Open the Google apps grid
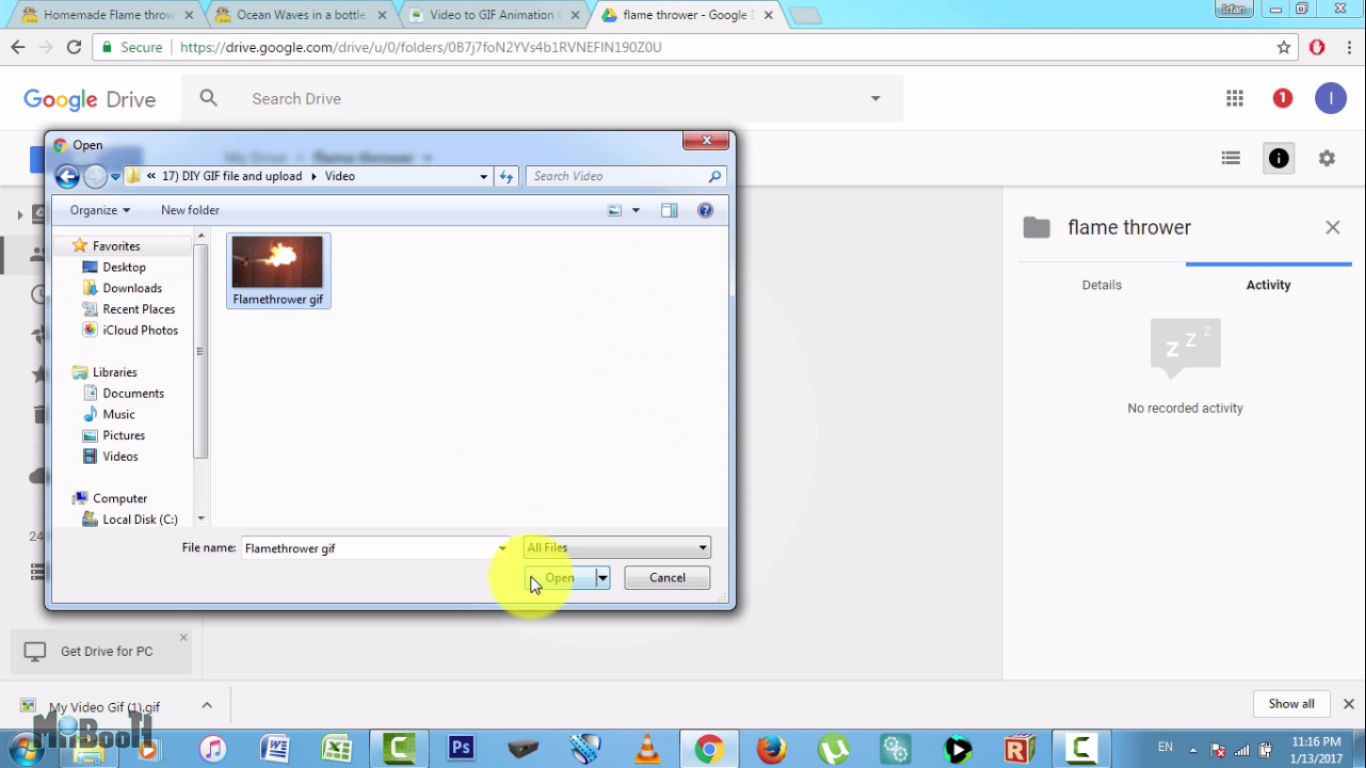 click(x=1235, y=98)
